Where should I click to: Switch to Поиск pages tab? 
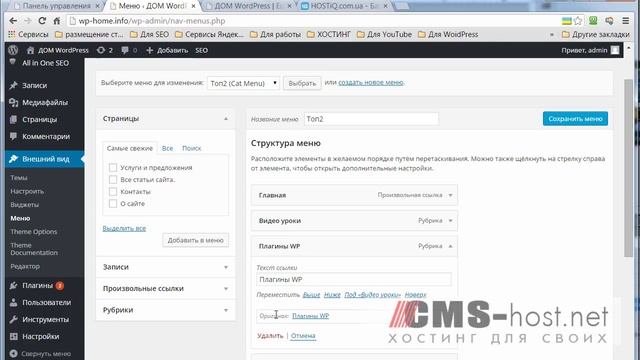pos(191,148)
